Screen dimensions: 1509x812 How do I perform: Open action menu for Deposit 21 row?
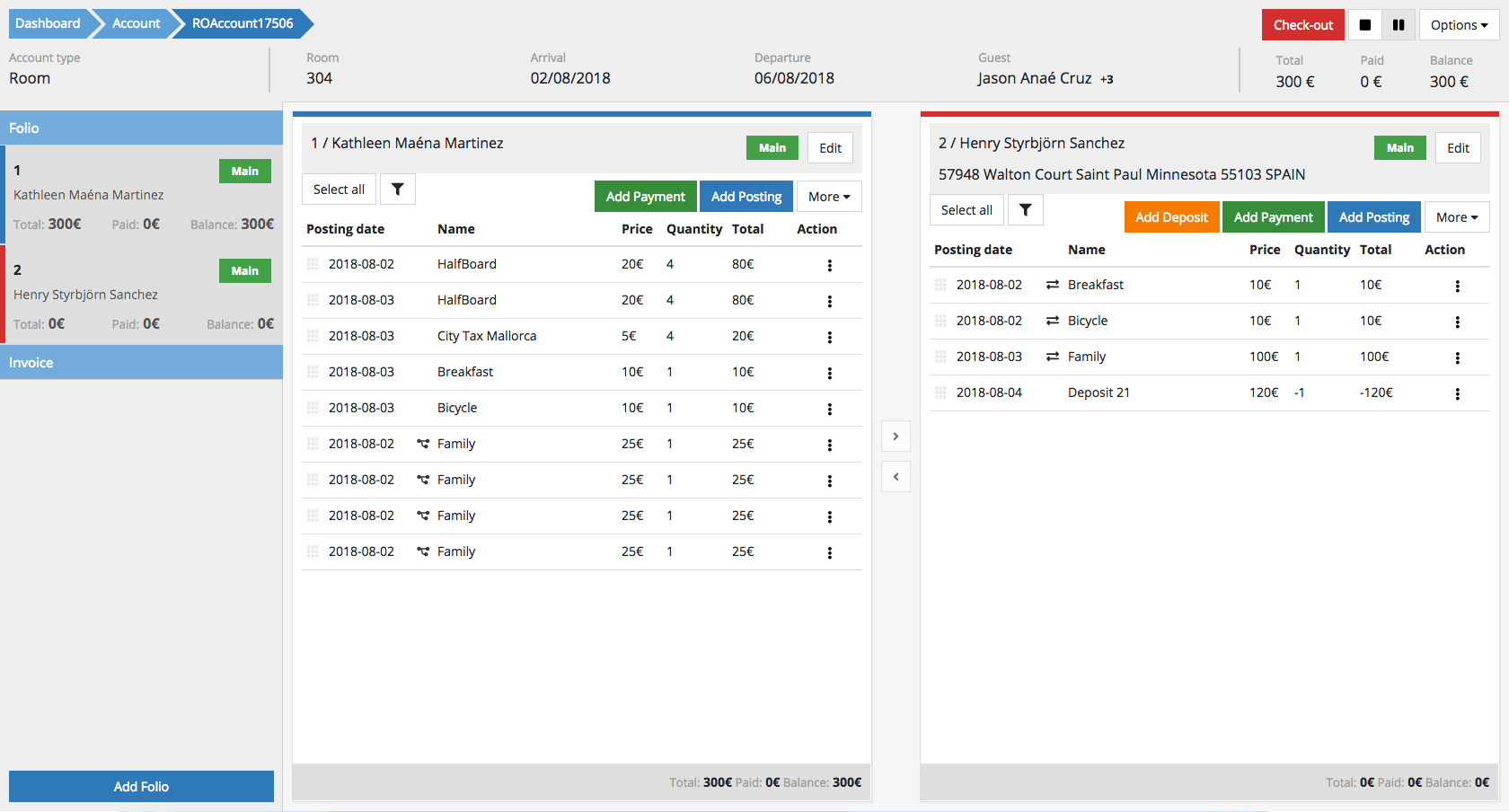1457,393
